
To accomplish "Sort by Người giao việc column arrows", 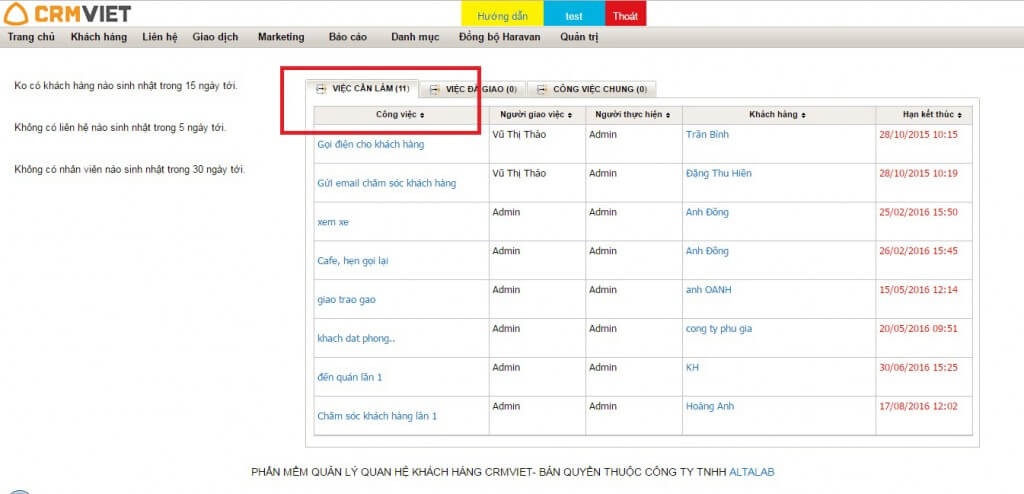I will [570, 115].
